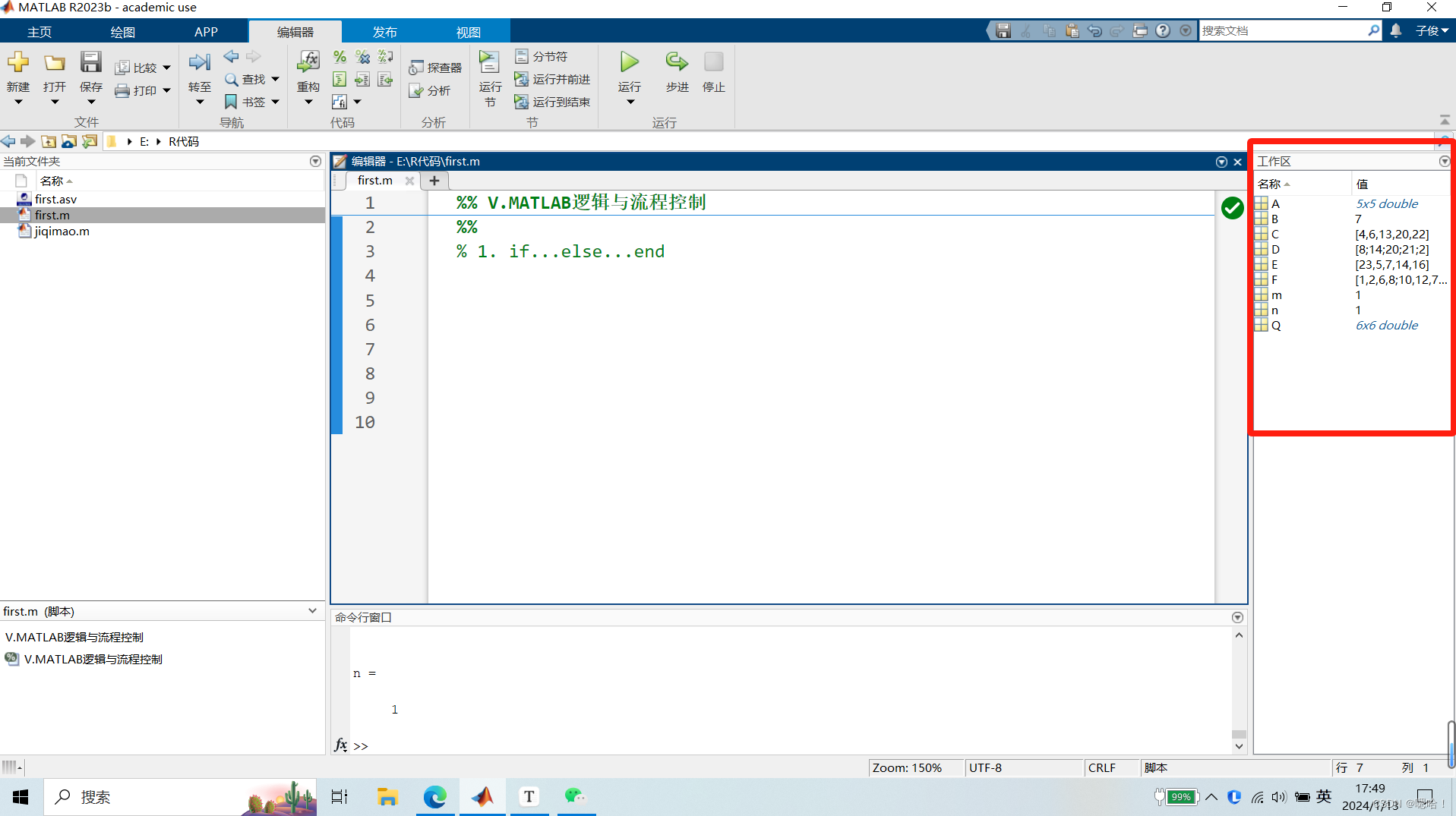Open the Current Folder panel actions menu

[315, 161]
